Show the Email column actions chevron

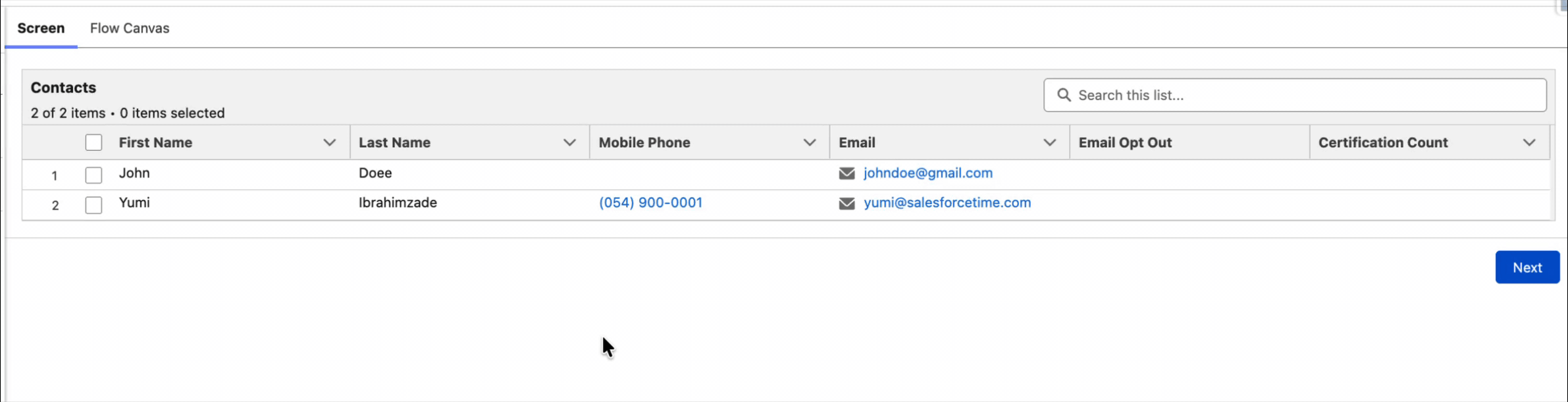[1049, 142]
